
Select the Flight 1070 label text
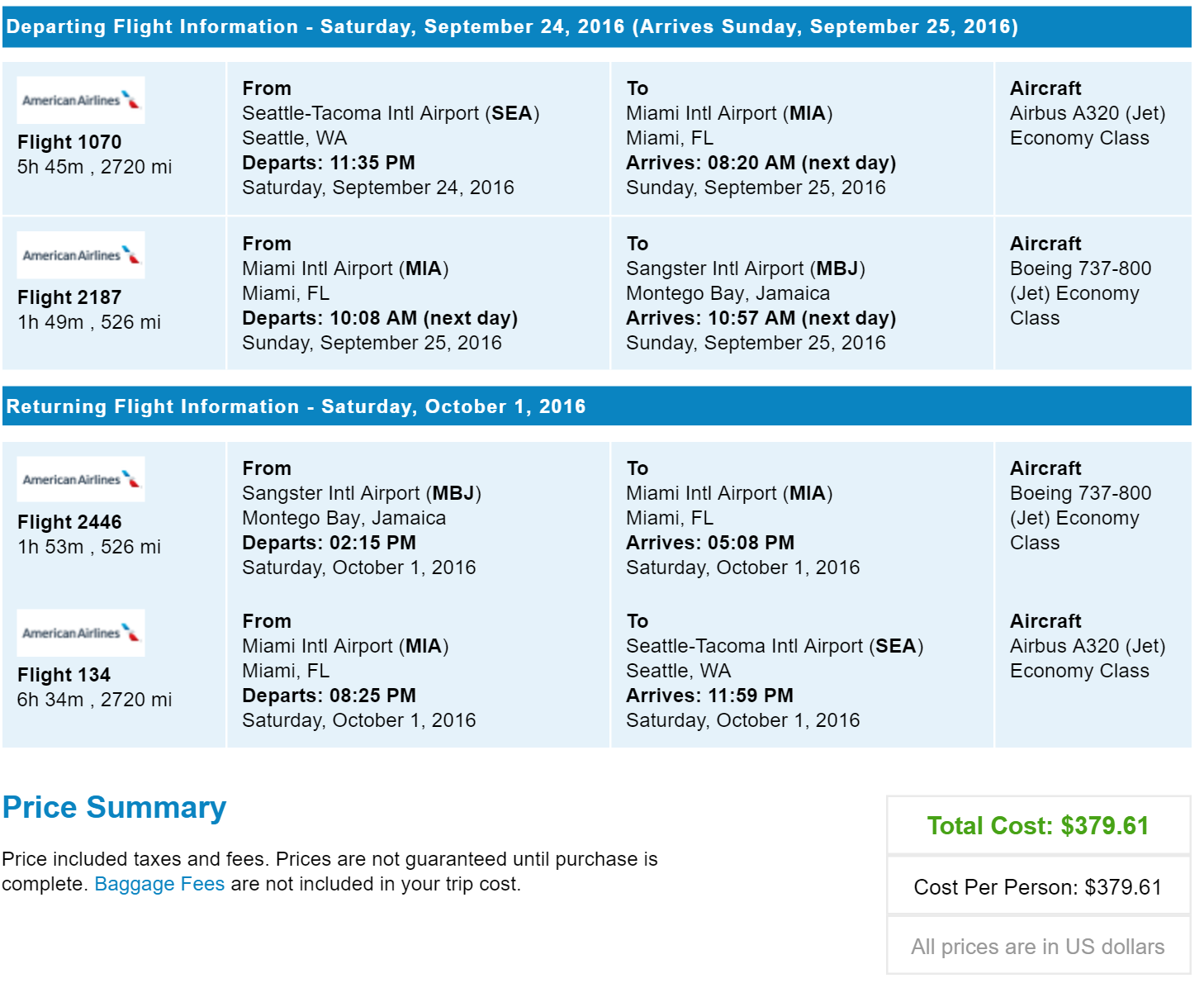point(69,142)
